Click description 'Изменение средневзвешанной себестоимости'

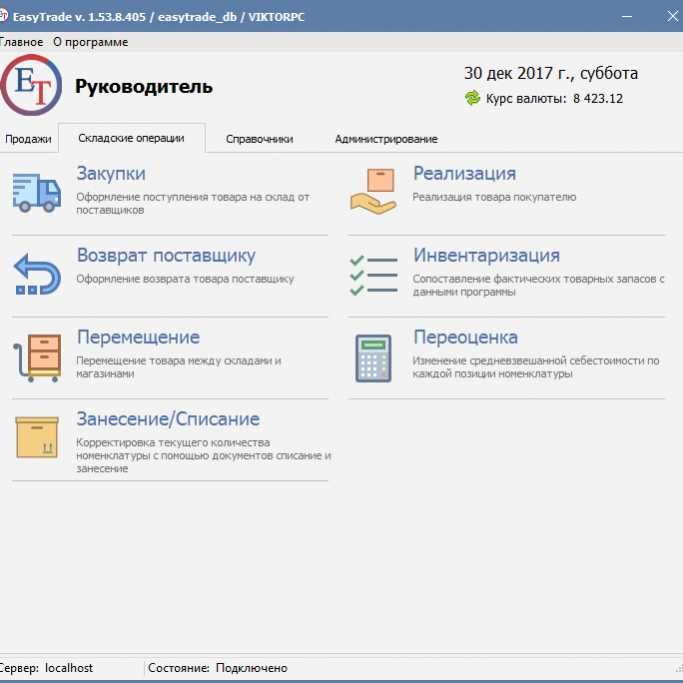pyautogui.click(x=536, y=367)
